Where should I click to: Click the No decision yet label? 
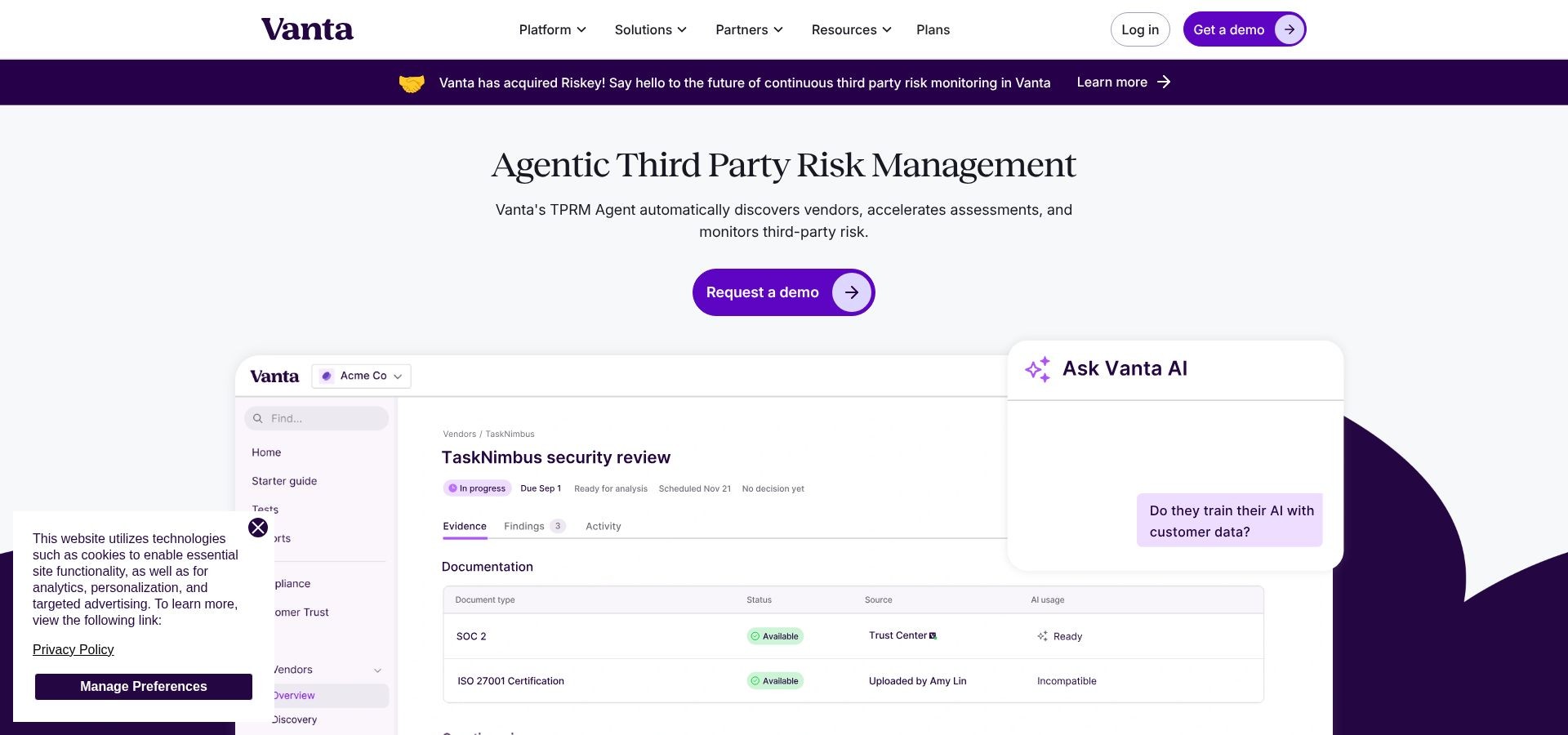pos(773,488)
